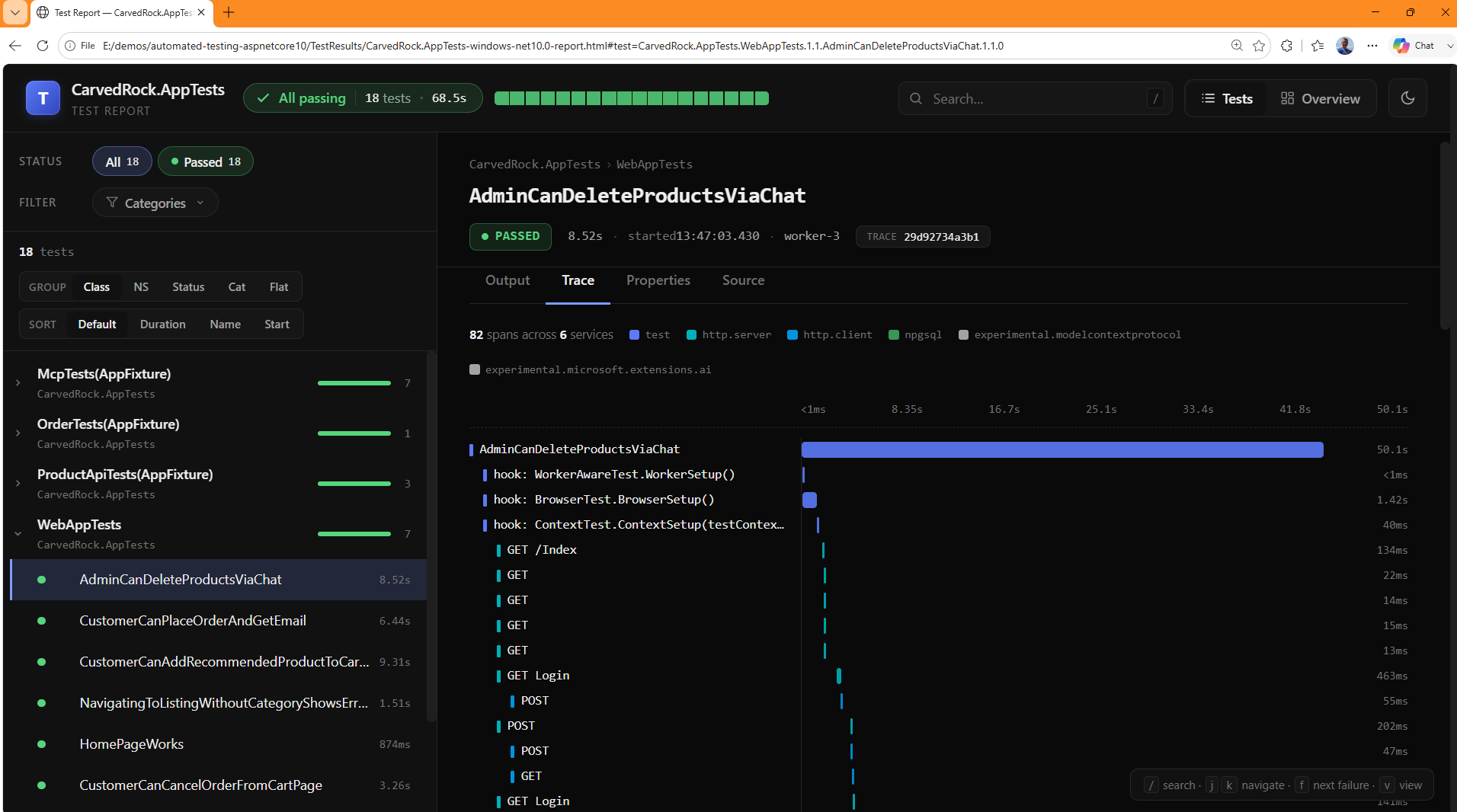Click the PASSED status badge

[x=511, y=236]
